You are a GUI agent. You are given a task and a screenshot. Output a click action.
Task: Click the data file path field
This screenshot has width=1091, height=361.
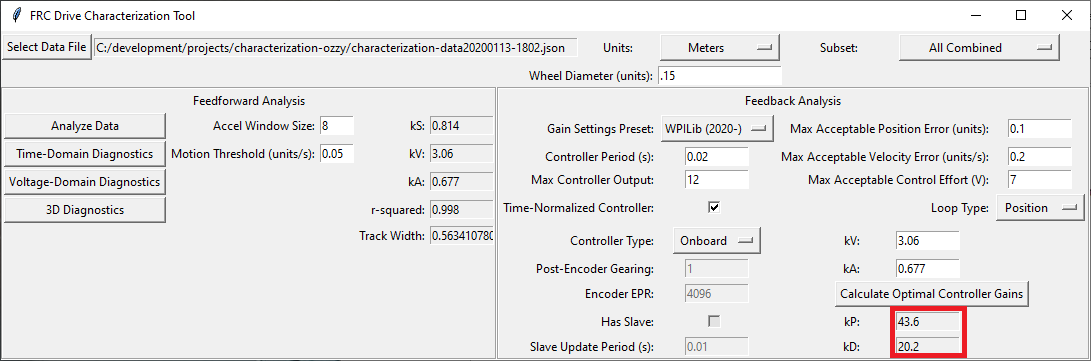[335, 47]
